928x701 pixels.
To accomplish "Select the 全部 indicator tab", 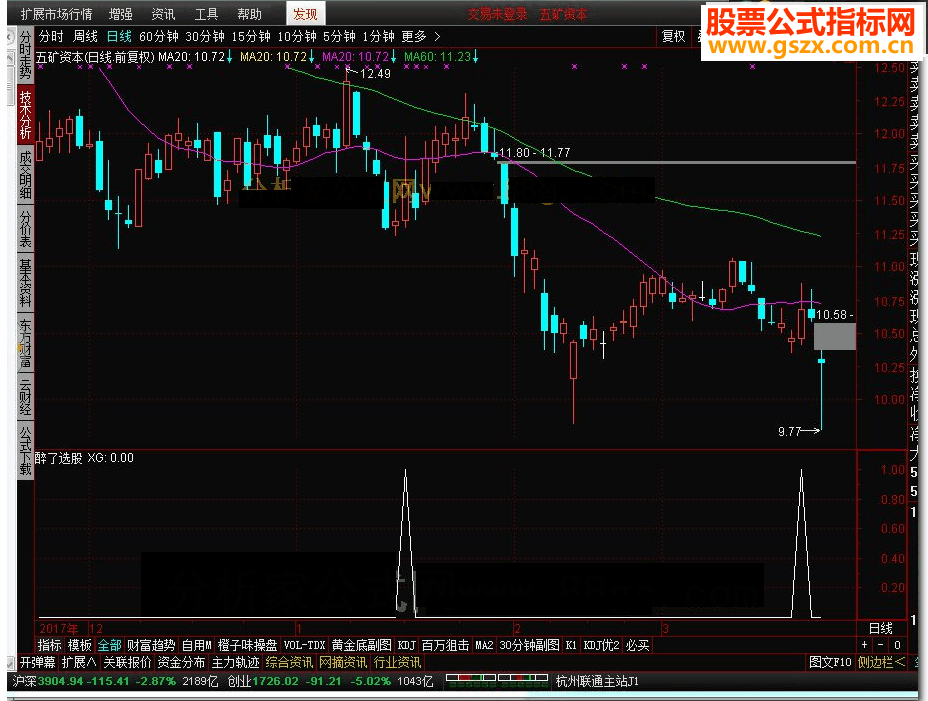I will point(109,645).
